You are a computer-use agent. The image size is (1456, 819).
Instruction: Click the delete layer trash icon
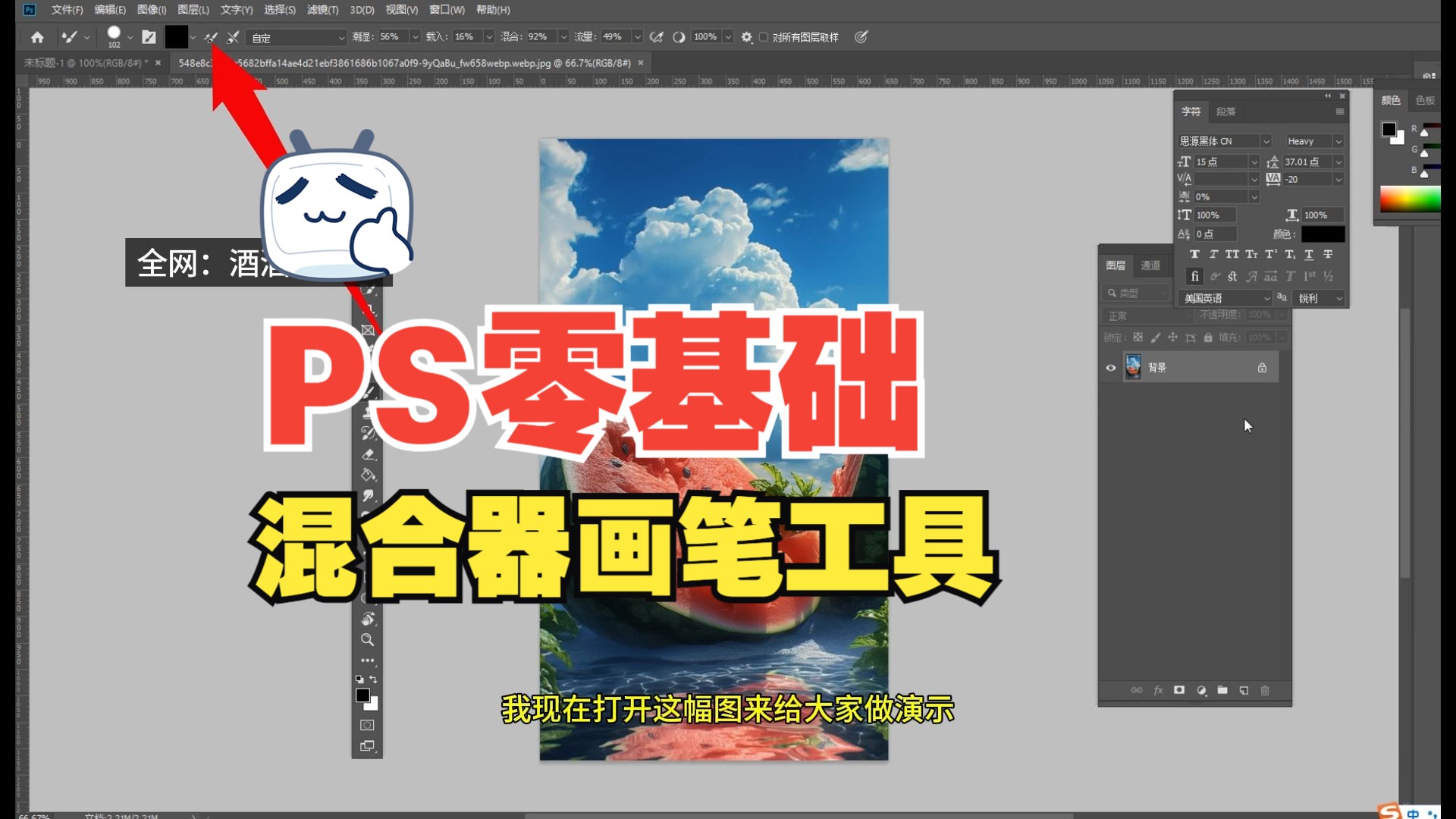click(x=1266, y=690)
